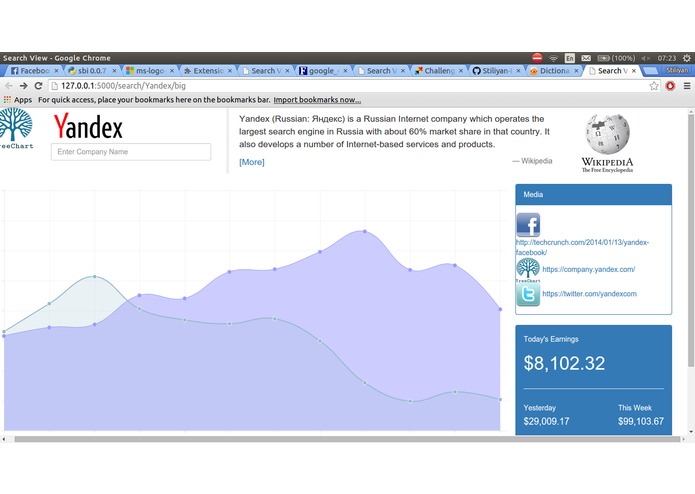Open the system gear menu
This screenshot has width=695, height=494.
pyautogui.click(x=687, y=58)
